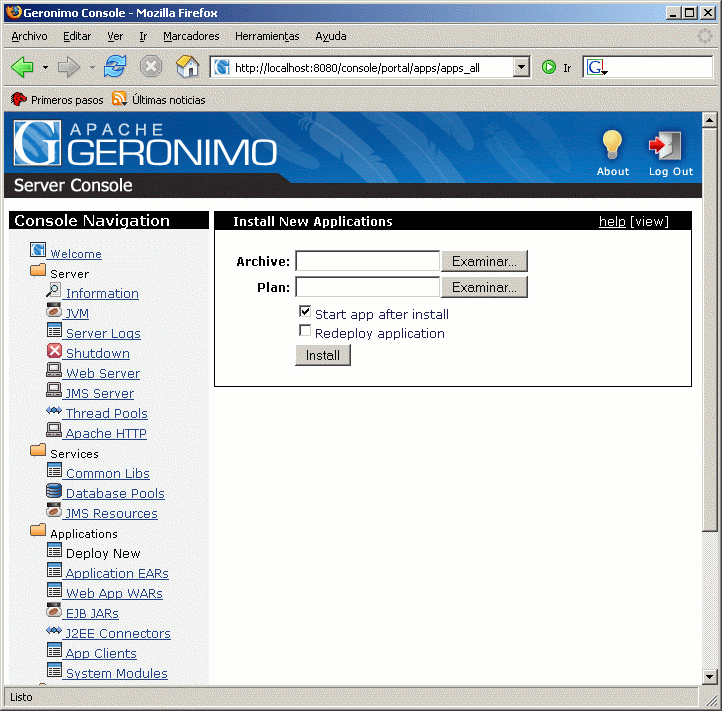722x711 pixels.
Task: Open the System Modules link
Action: tap(116, 673)
